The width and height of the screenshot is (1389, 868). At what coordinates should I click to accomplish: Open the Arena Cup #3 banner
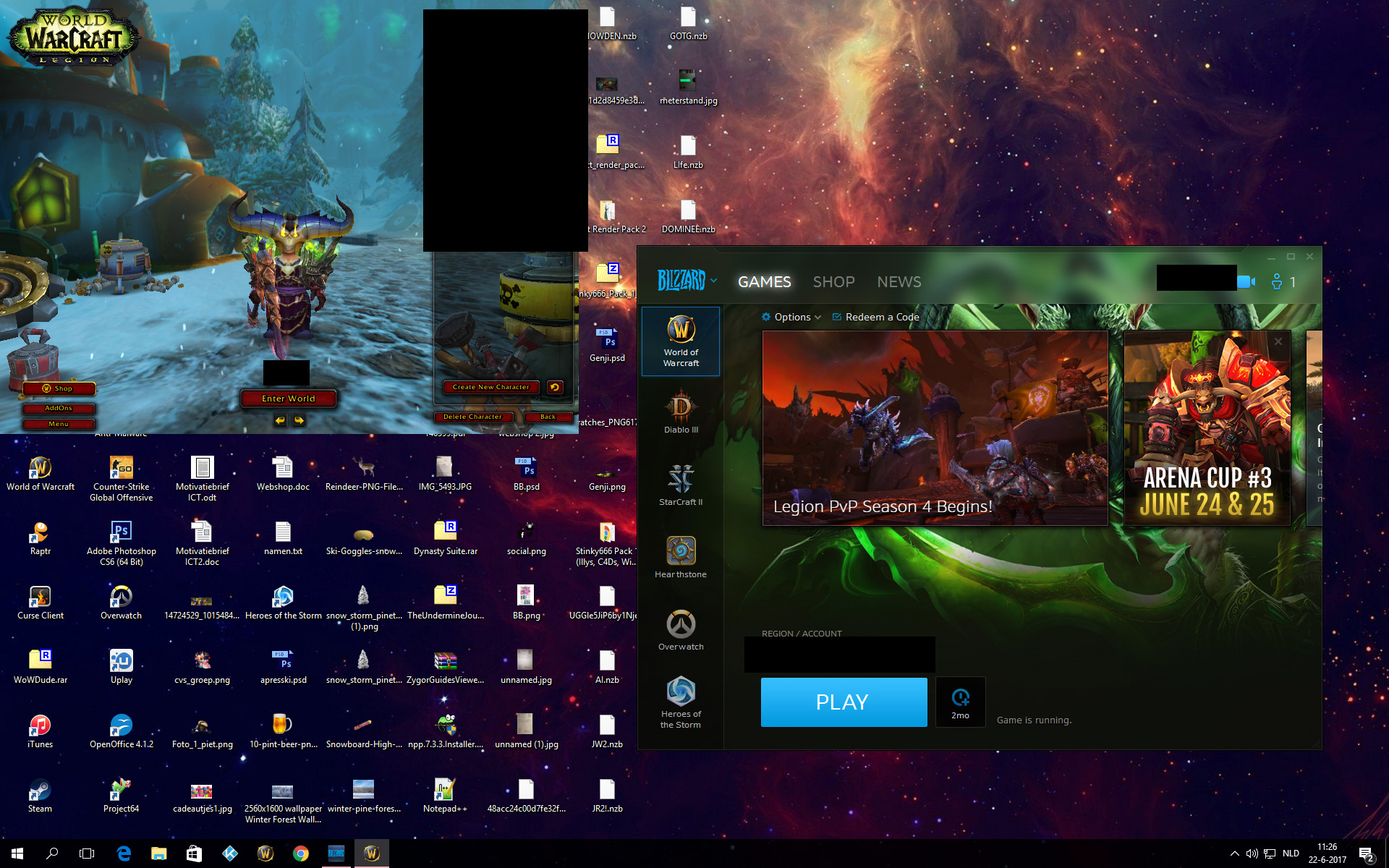click(x=1207, y=428)
